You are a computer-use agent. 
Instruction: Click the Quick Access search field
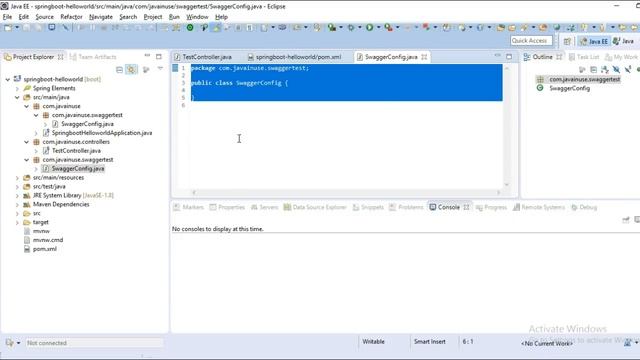tap(531, 41)
